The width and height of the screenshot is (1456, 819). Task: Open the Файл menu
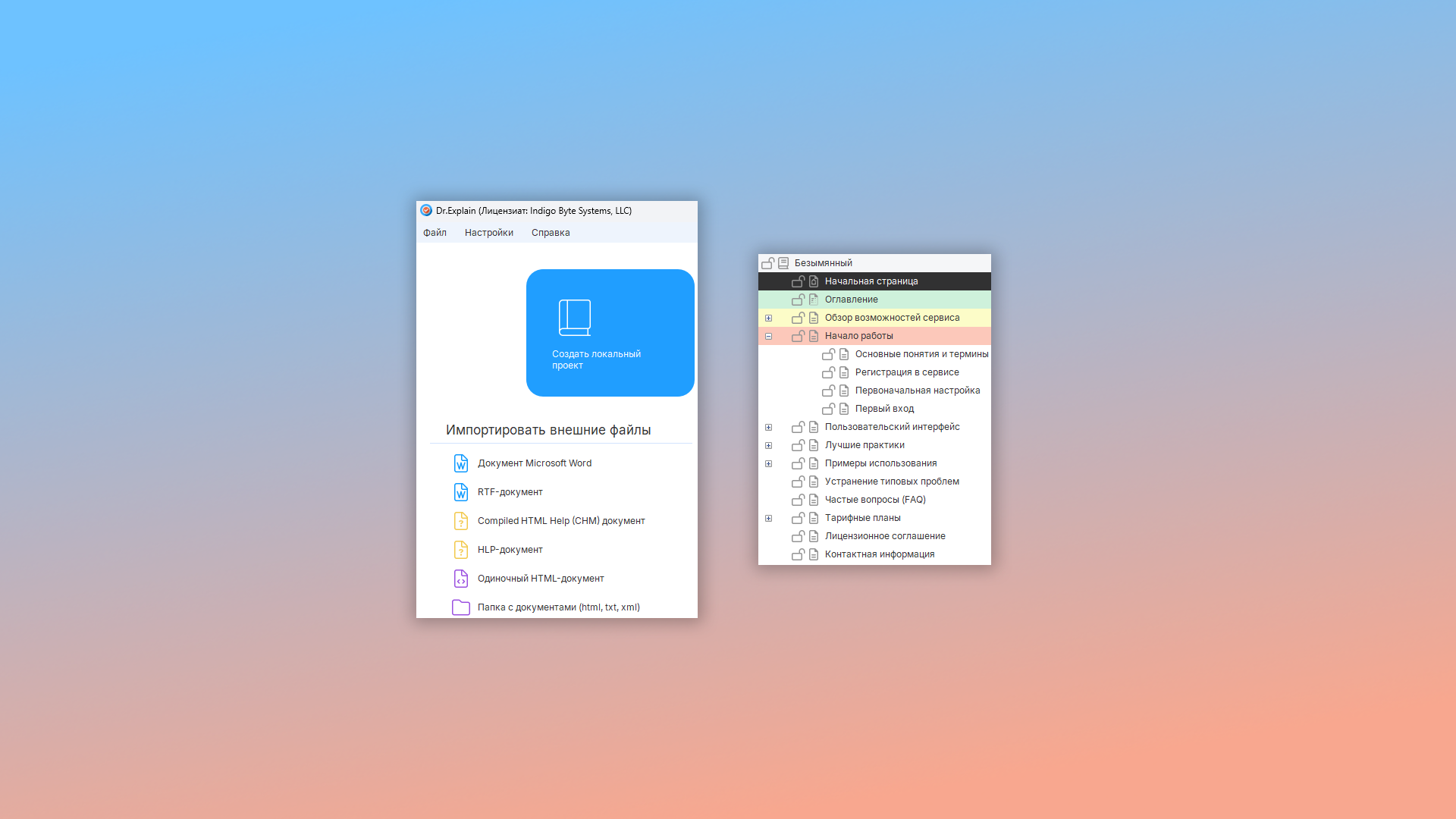point(435,233)
